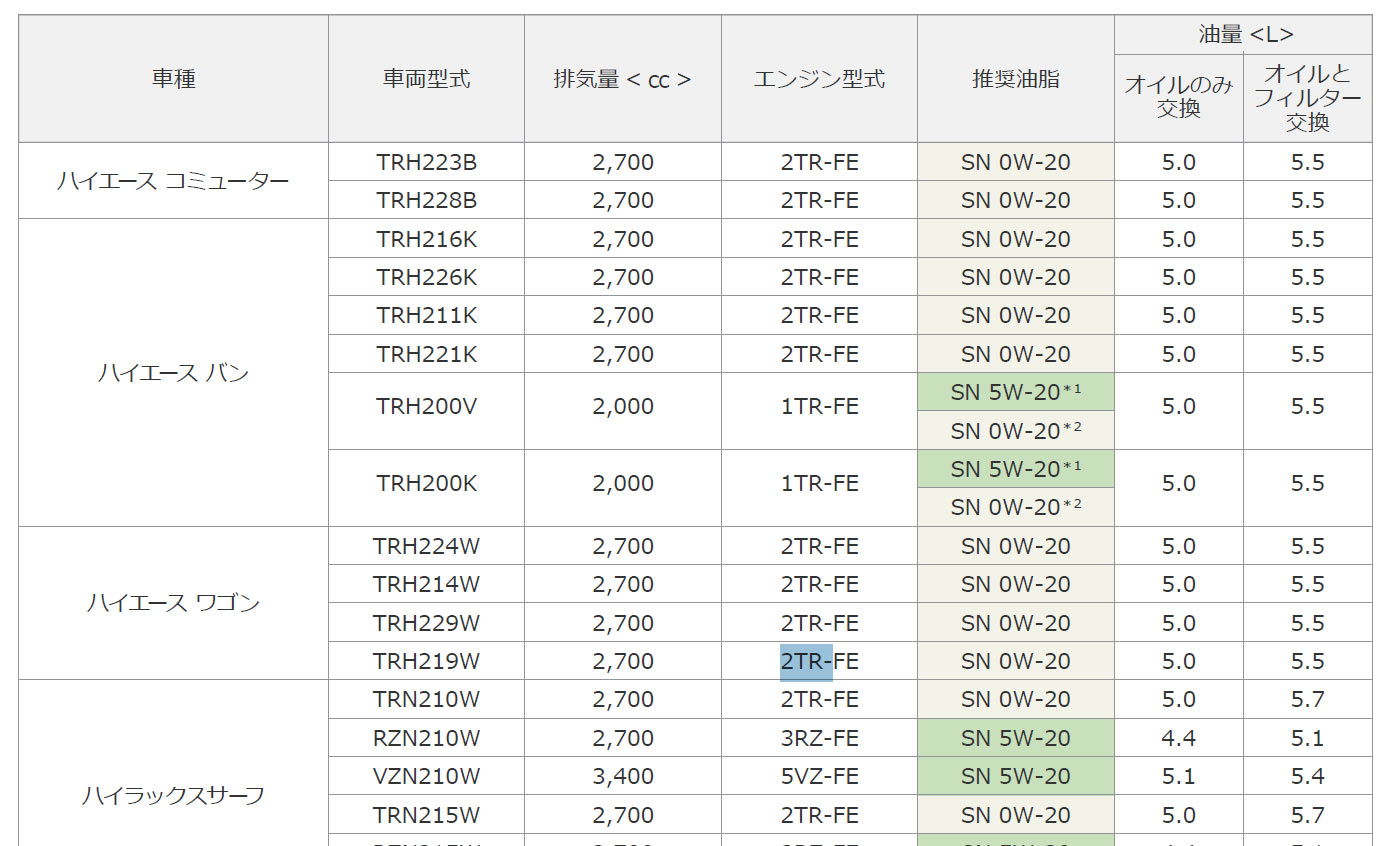Click model code TRH214W
The width and height of the screenshot is (1392, 846).
tap(426, 584)
